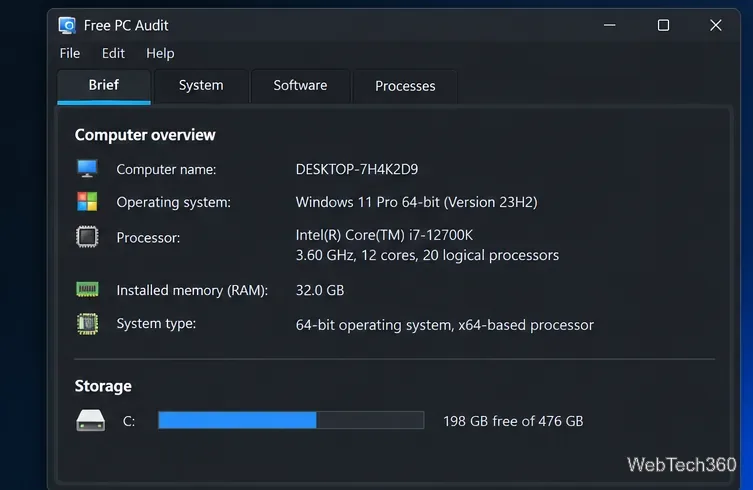Open the File menu
This screenshot has height=490, width=753.
tap(70, 53)
